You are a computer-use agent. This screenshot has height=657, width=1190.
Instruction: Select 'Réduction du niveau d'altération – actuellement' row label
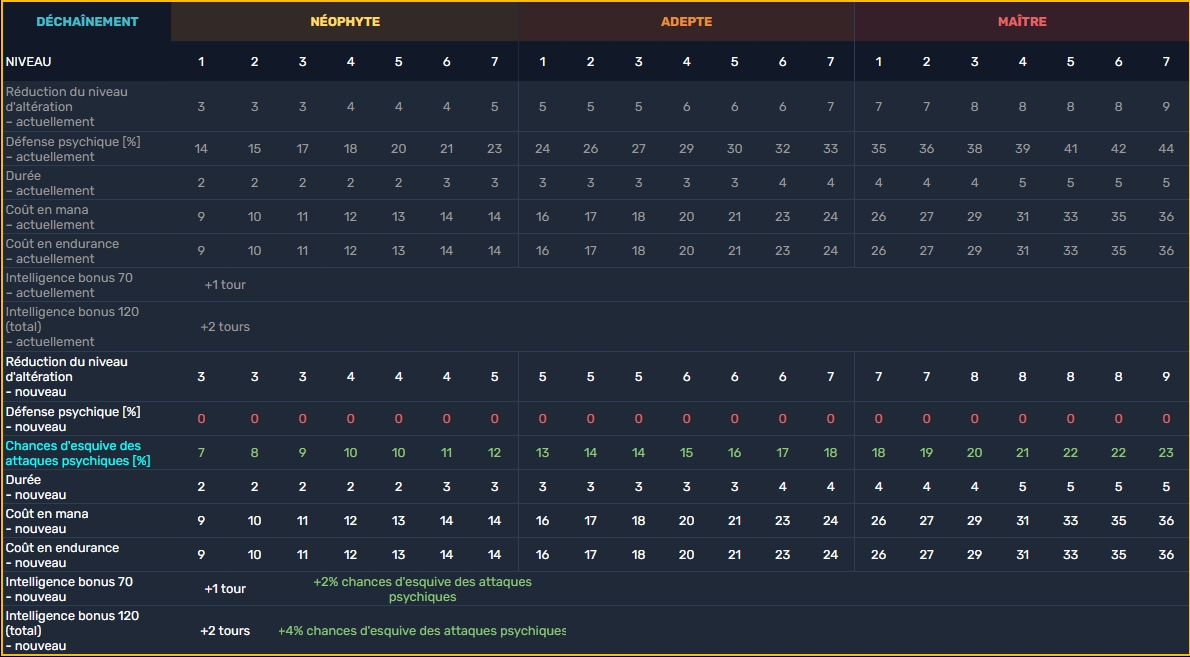[x=67, y=107]
